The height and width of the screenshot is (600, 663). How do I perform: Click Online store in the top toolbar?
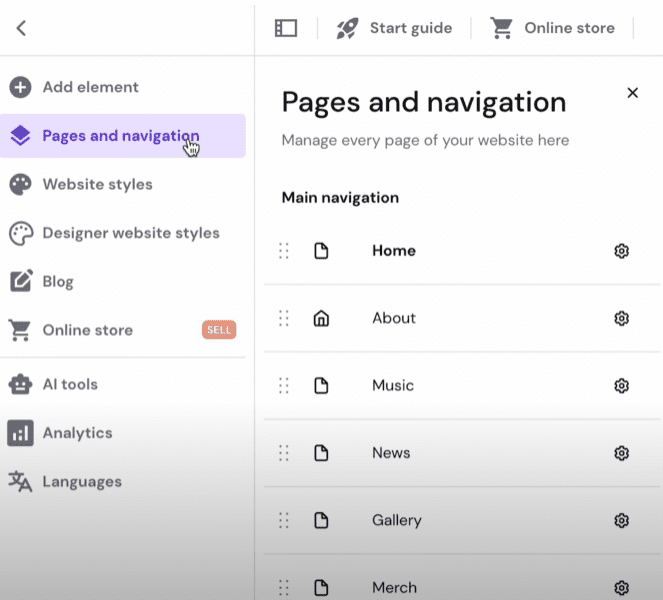[552, 28]
